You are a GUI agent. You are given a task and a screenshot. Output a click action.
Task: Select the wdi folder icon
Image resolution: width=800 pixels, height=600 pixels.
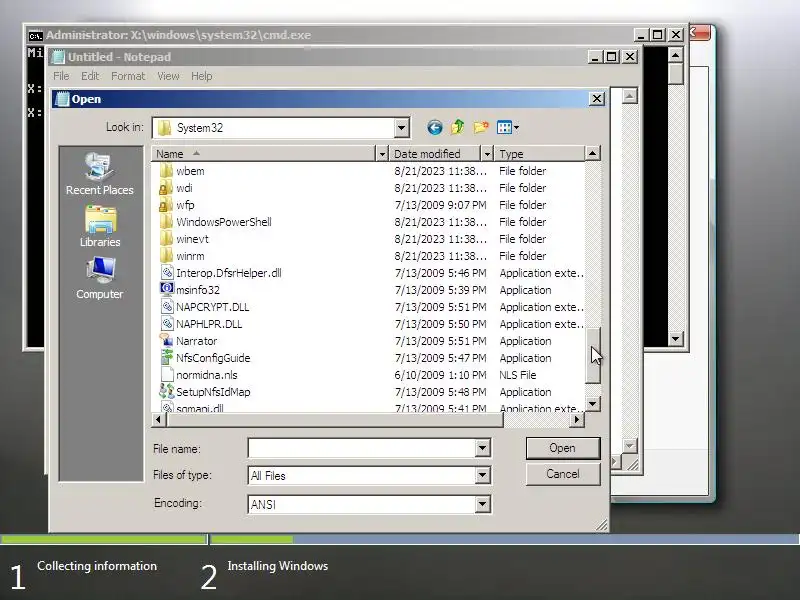(x=166, y=188)
